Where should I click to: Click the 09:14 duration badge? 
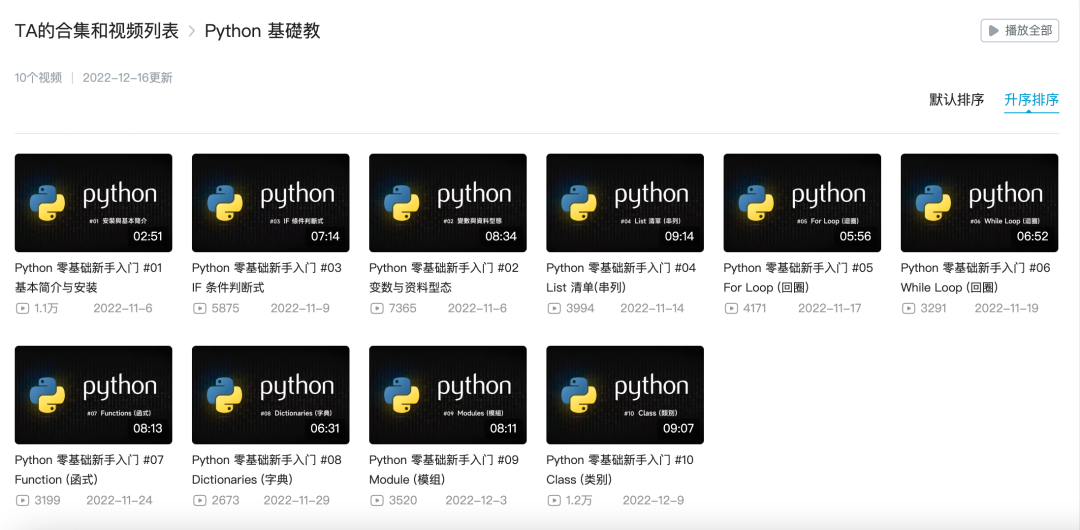click(679, 236)
